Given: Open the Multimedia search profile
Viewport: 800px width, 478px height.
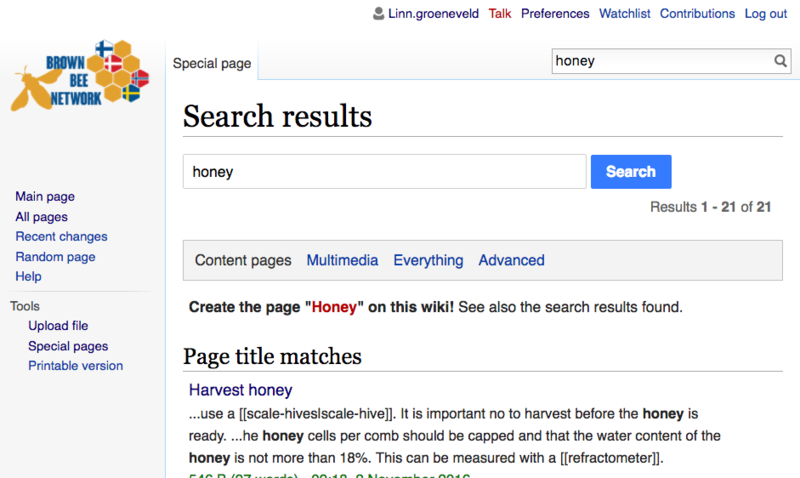Looking at the screenshot, I should coord(342,260).
